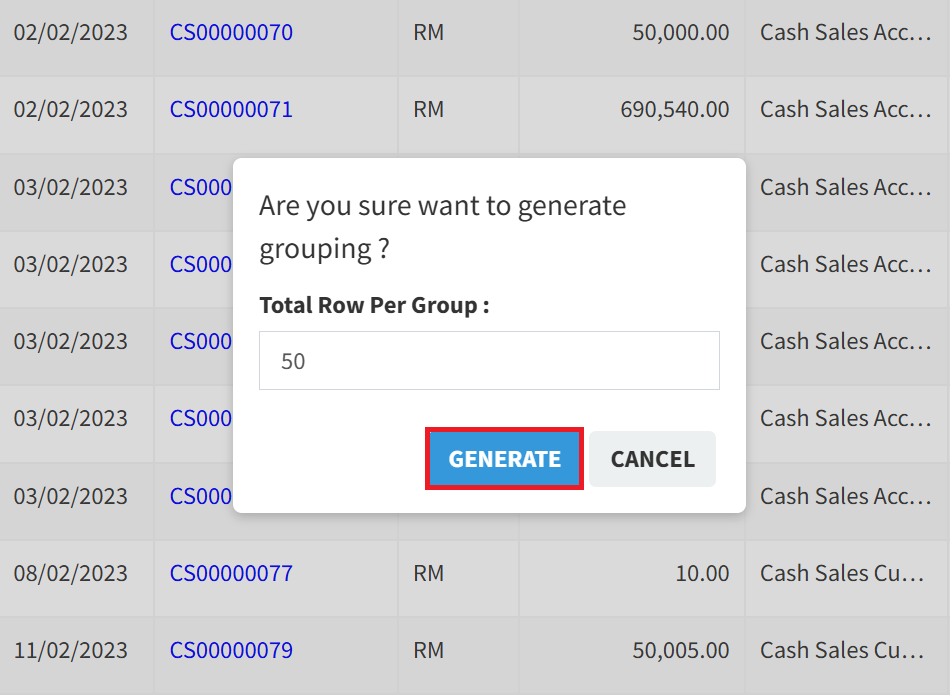The image size is (950, 695).
Task: Select the 10.00 amount cell
Action: tap(702, 573)
